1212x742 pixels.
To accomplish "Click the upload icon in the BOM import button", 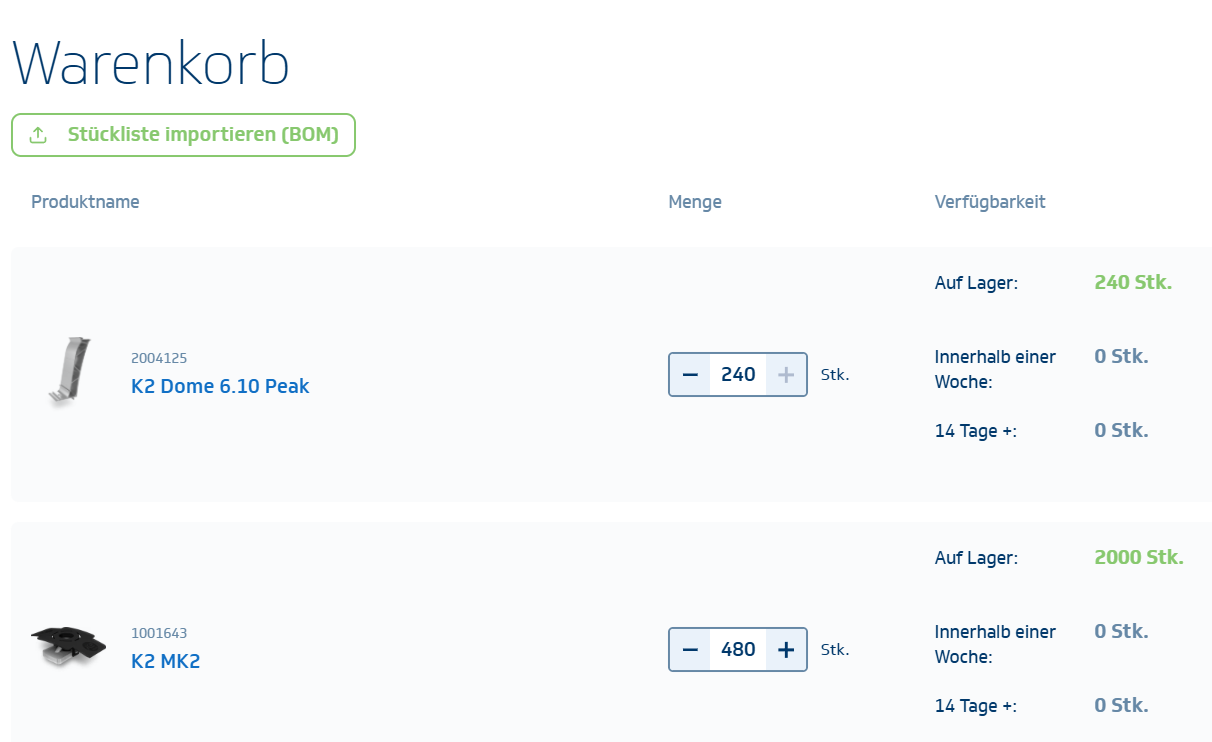I will [x=38, y=135].
